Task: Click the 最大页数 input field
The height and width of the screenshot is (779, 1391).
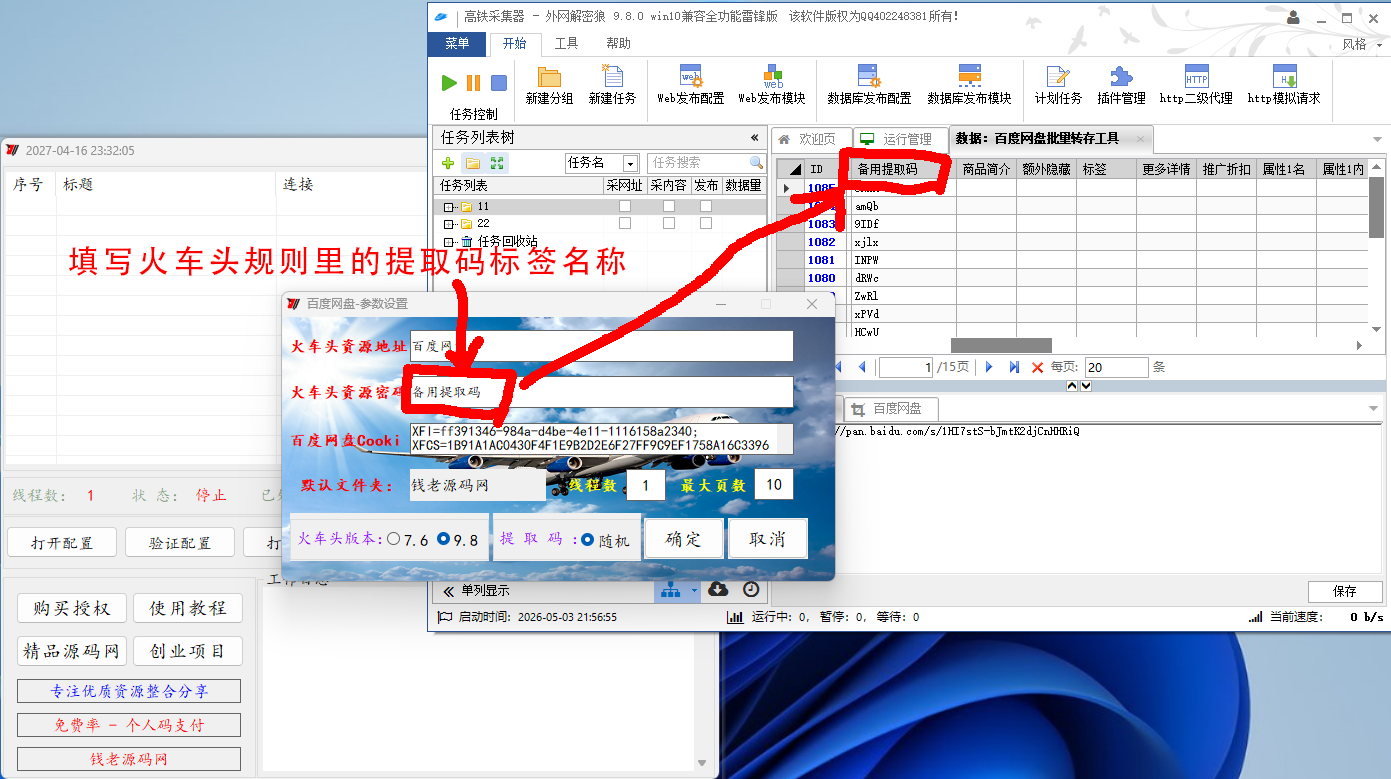Action: click(774, 485)
